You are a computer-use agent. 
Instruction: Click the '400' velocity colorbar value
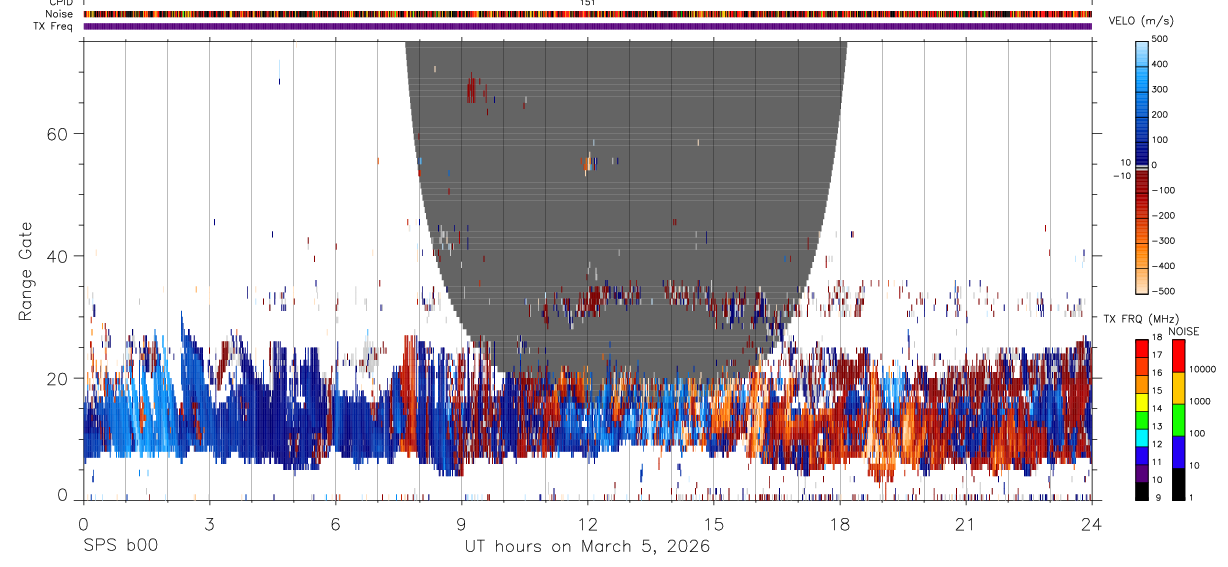1160,64
